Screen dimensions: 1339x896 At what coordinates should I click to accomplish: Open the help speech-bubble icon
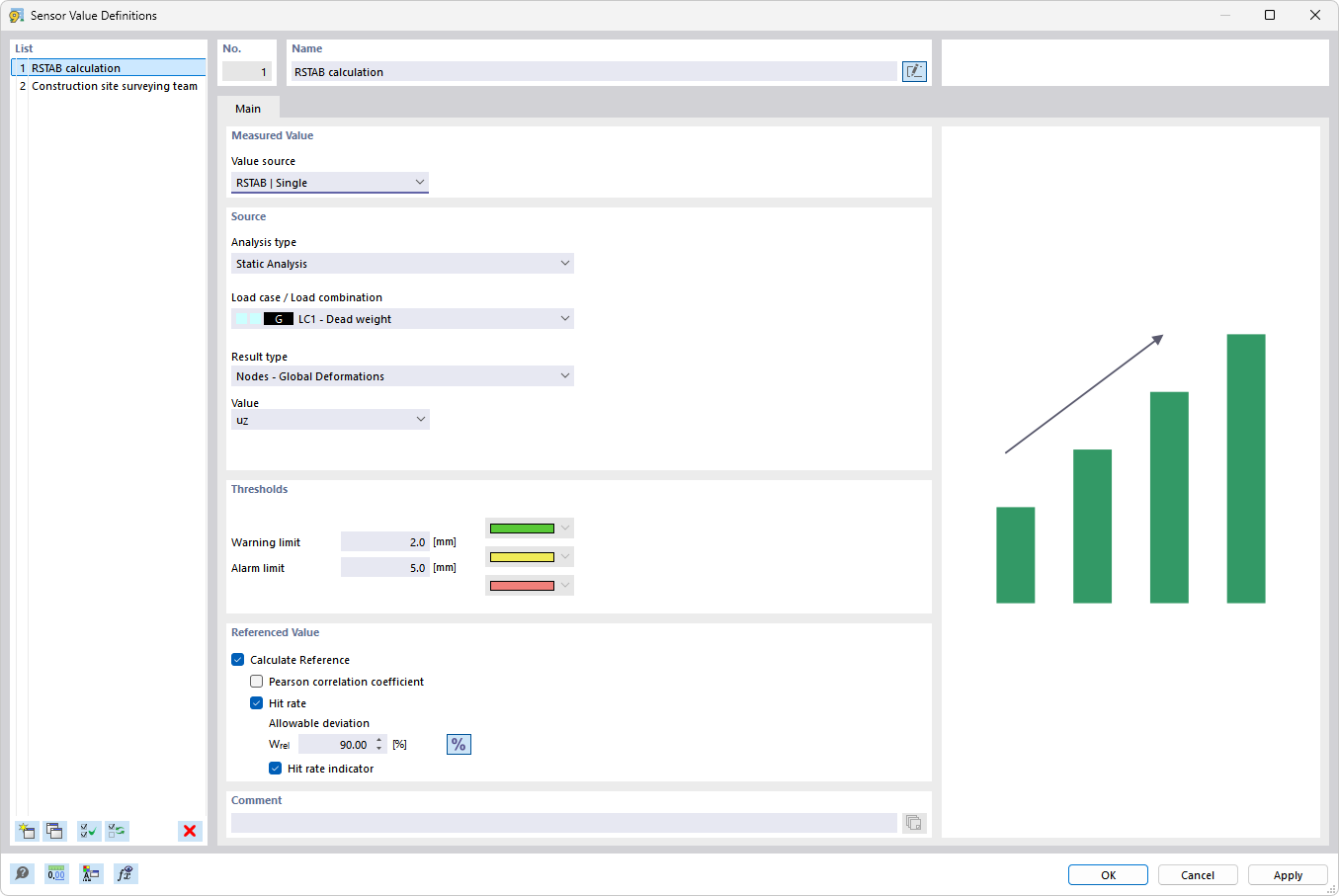point(22,873)
